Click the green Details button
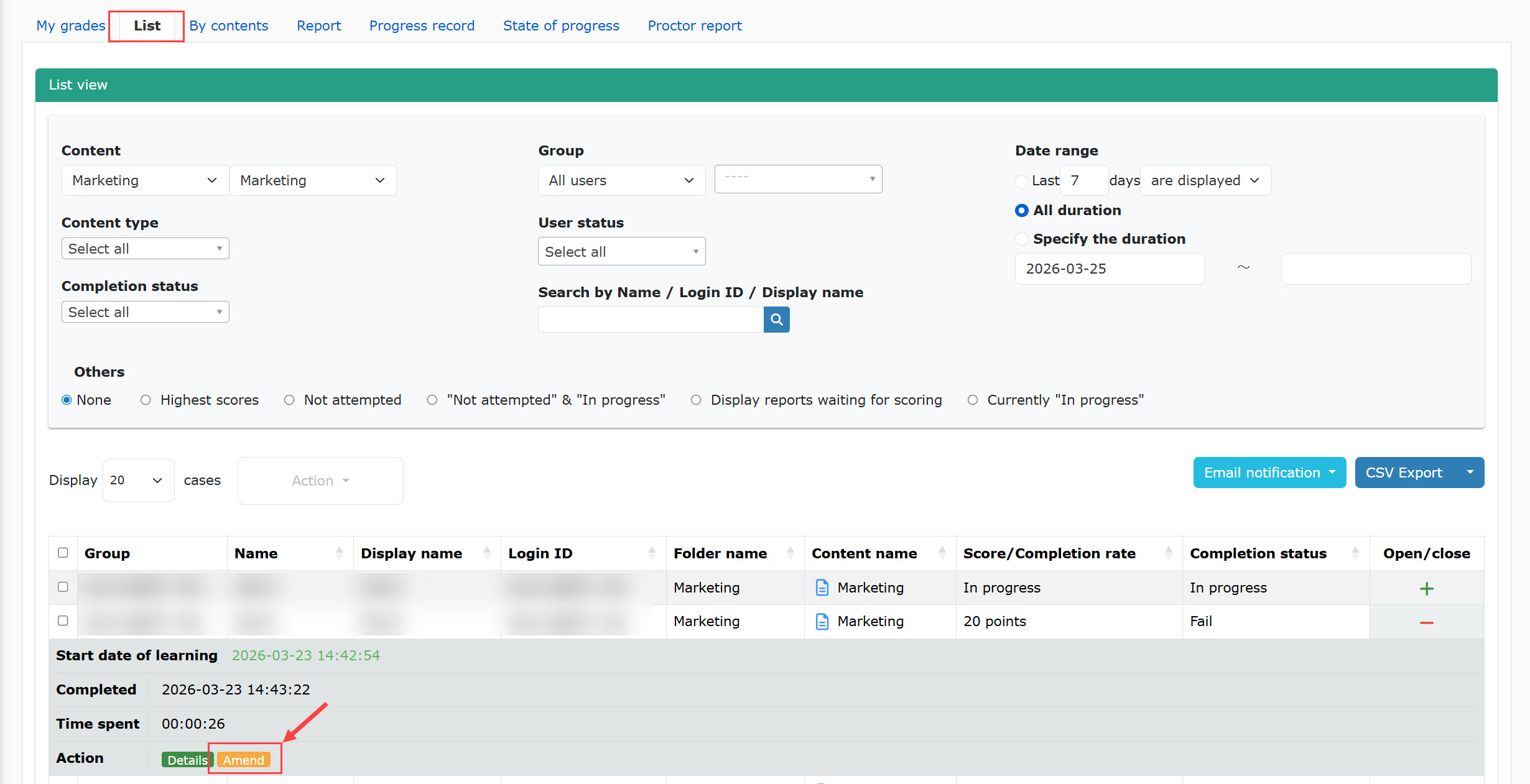The height and width of the screenshot is (784, 1530). point(187,760)
